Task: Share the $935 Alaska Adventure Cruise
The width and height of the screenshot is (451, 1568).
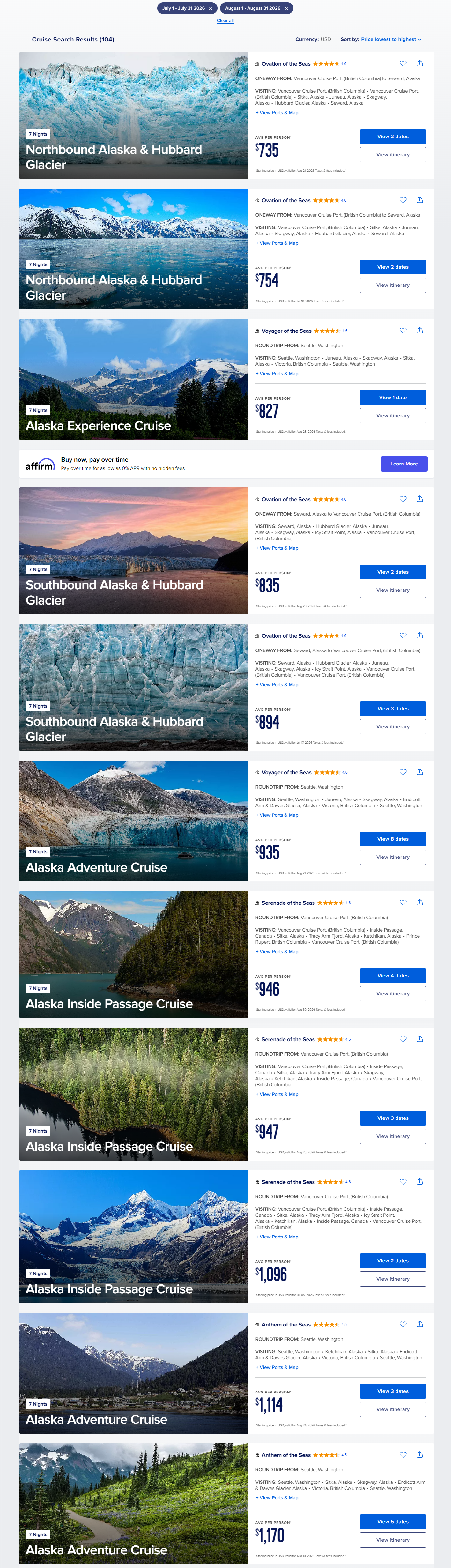Action: [x=419, y=772]
